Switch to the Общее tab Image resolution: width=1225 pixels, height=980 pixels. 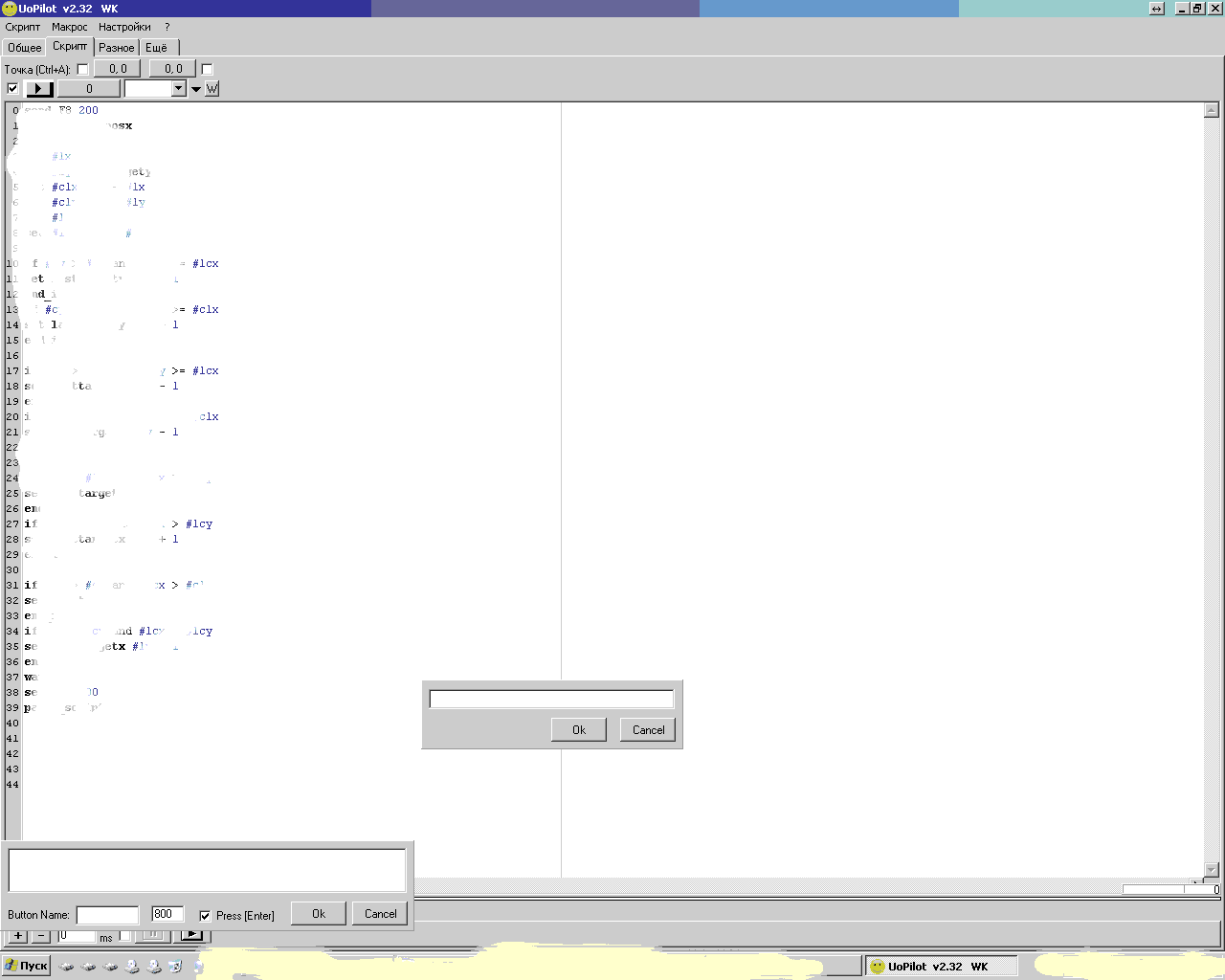pyautogui.click(x=25, y=47)
